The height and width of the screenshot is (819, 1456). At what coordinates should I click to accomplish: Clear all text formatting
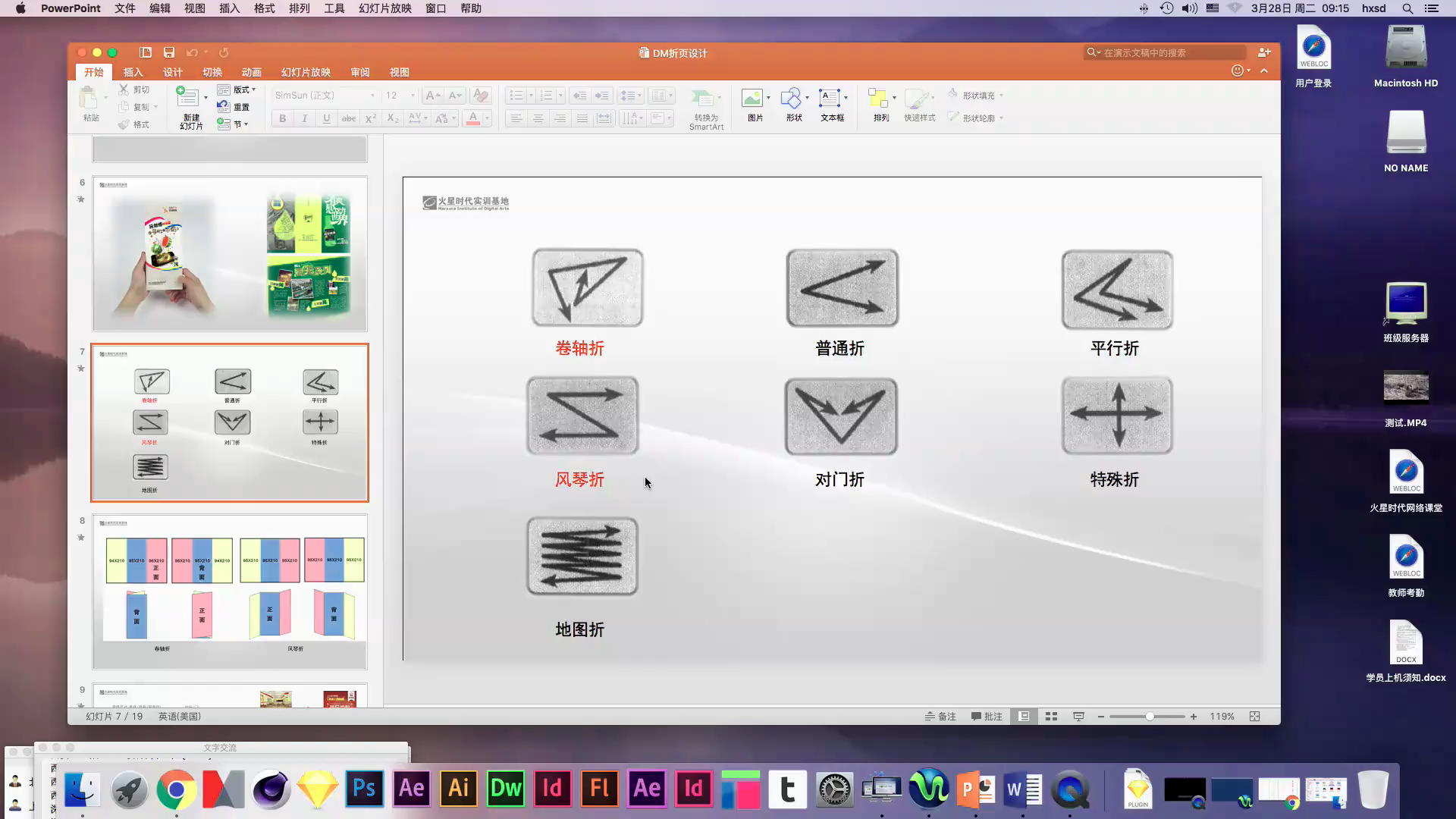(x=480, y=96)
